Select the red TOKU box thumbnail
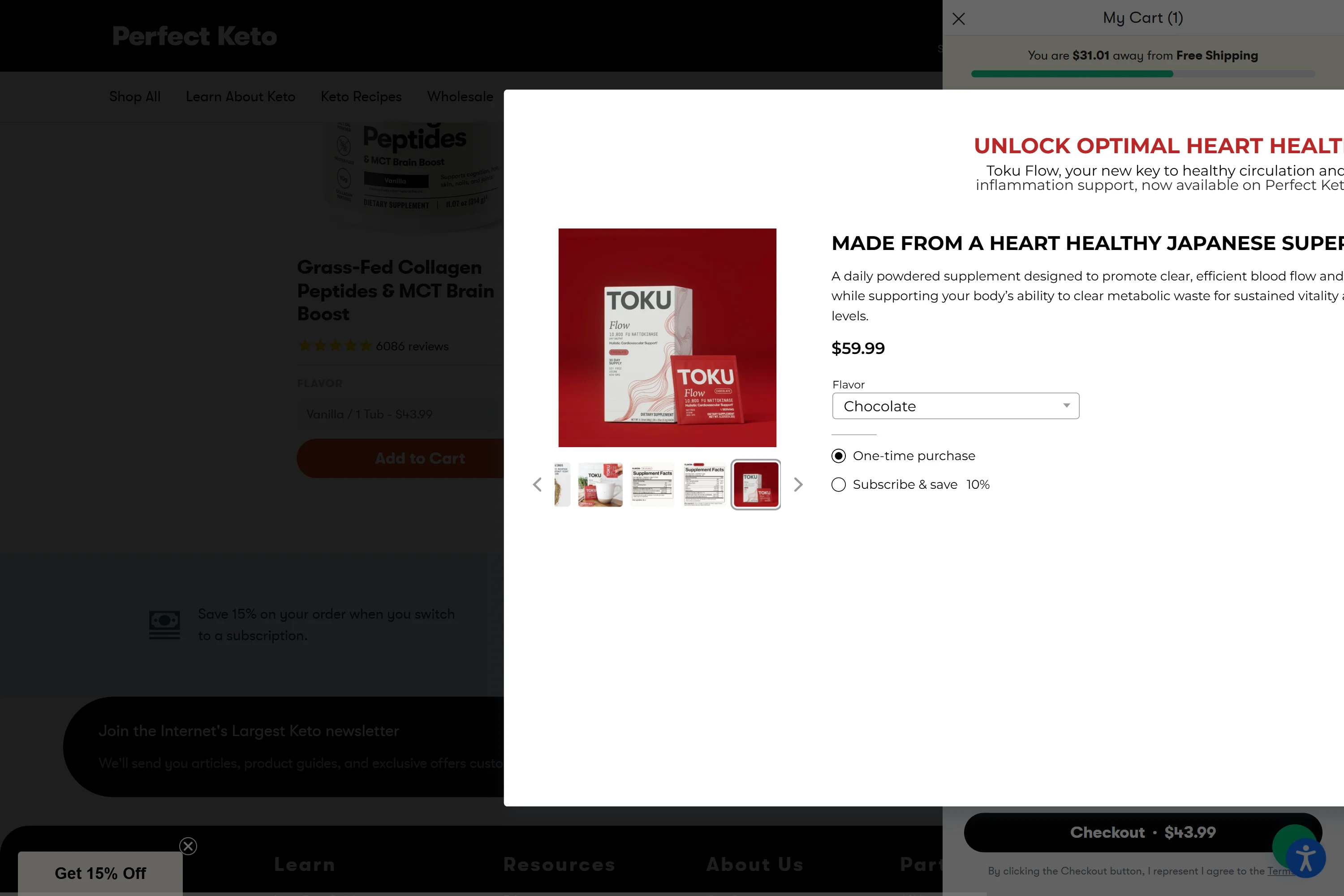 (755, 485)
